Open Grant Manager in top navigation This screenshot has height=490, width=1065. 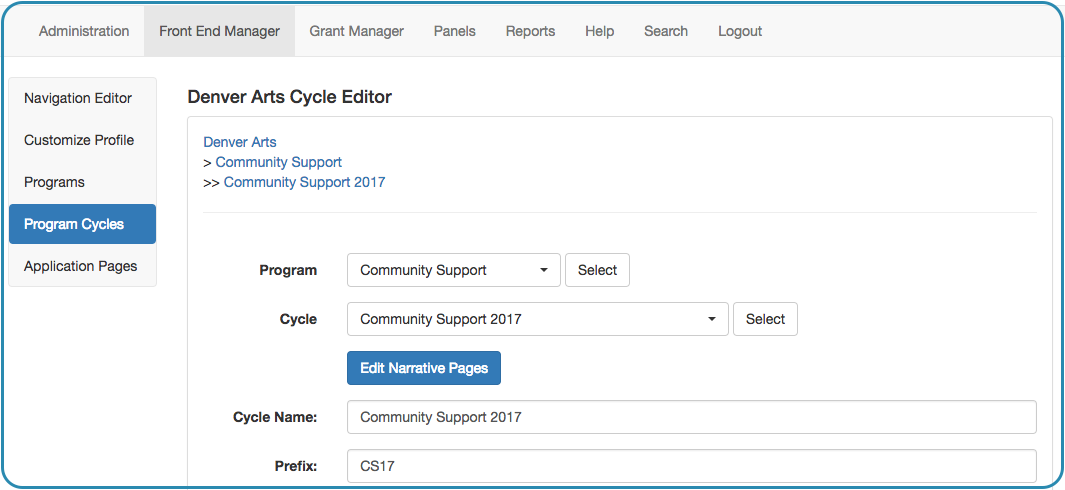point(357,31)
